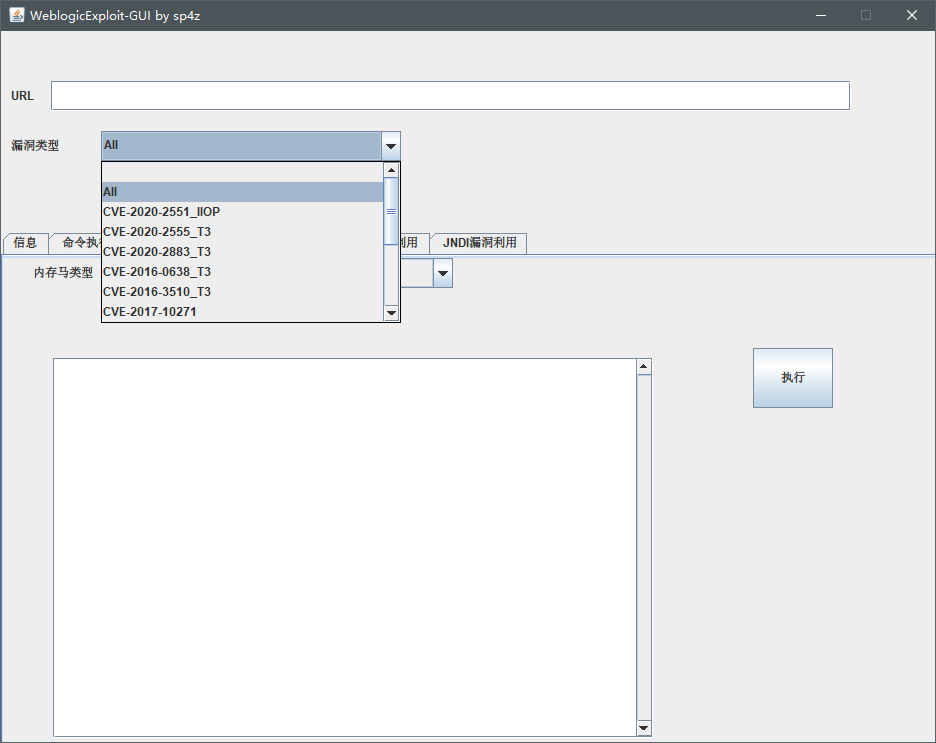Expand the 内存马类型 dropdown arrow
This screenshot has width=936, height=743.
pos(442,273)
